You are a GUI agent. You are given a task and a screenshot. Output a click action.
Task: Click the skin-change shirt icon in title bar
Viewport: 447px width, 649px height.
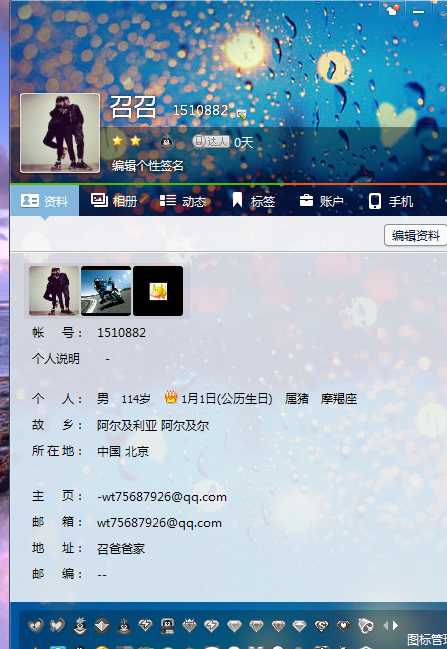393,10
